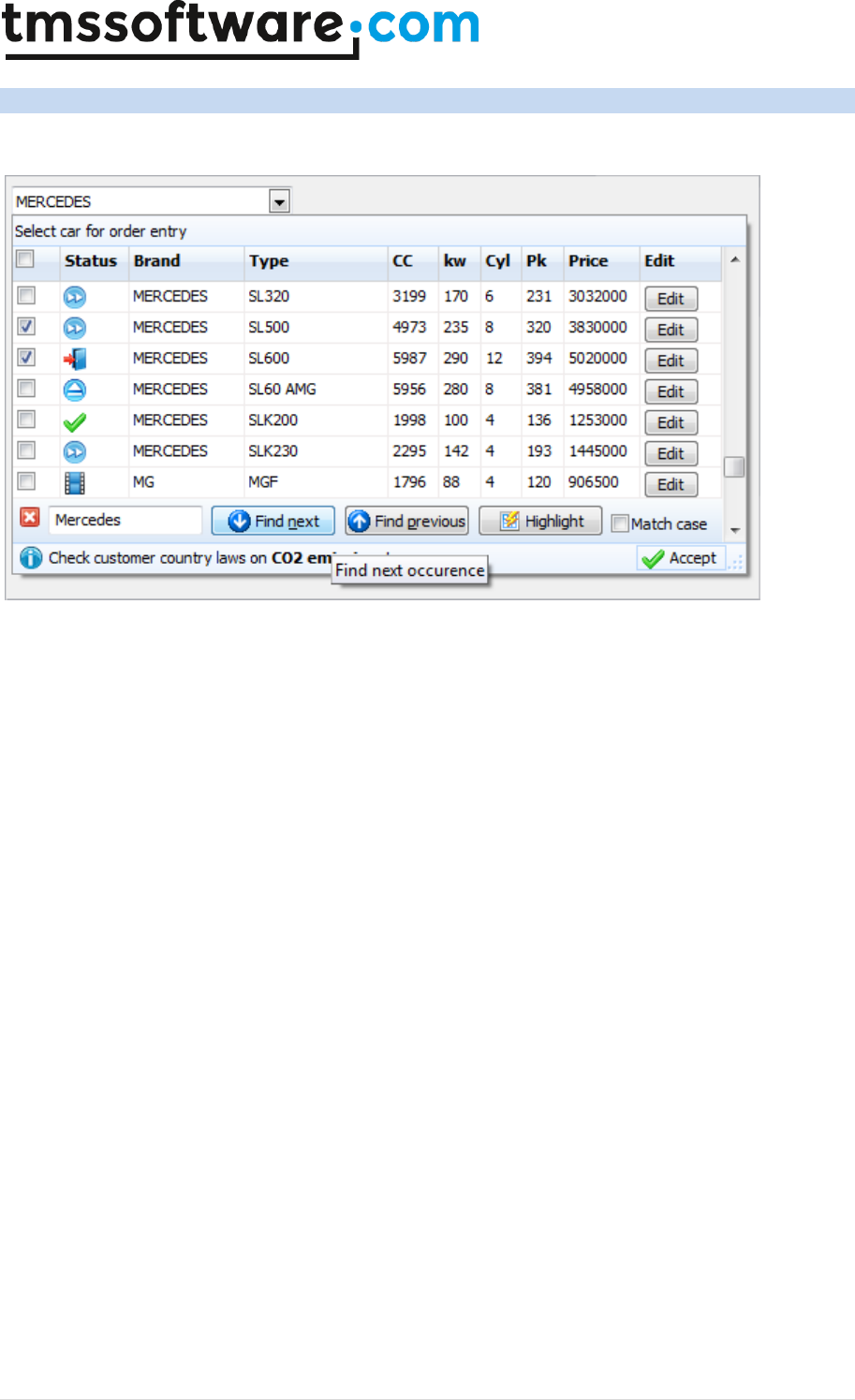Sort by the CC column header
Image resolution: width=855 pixels, height=1400 pixels.
413,261
